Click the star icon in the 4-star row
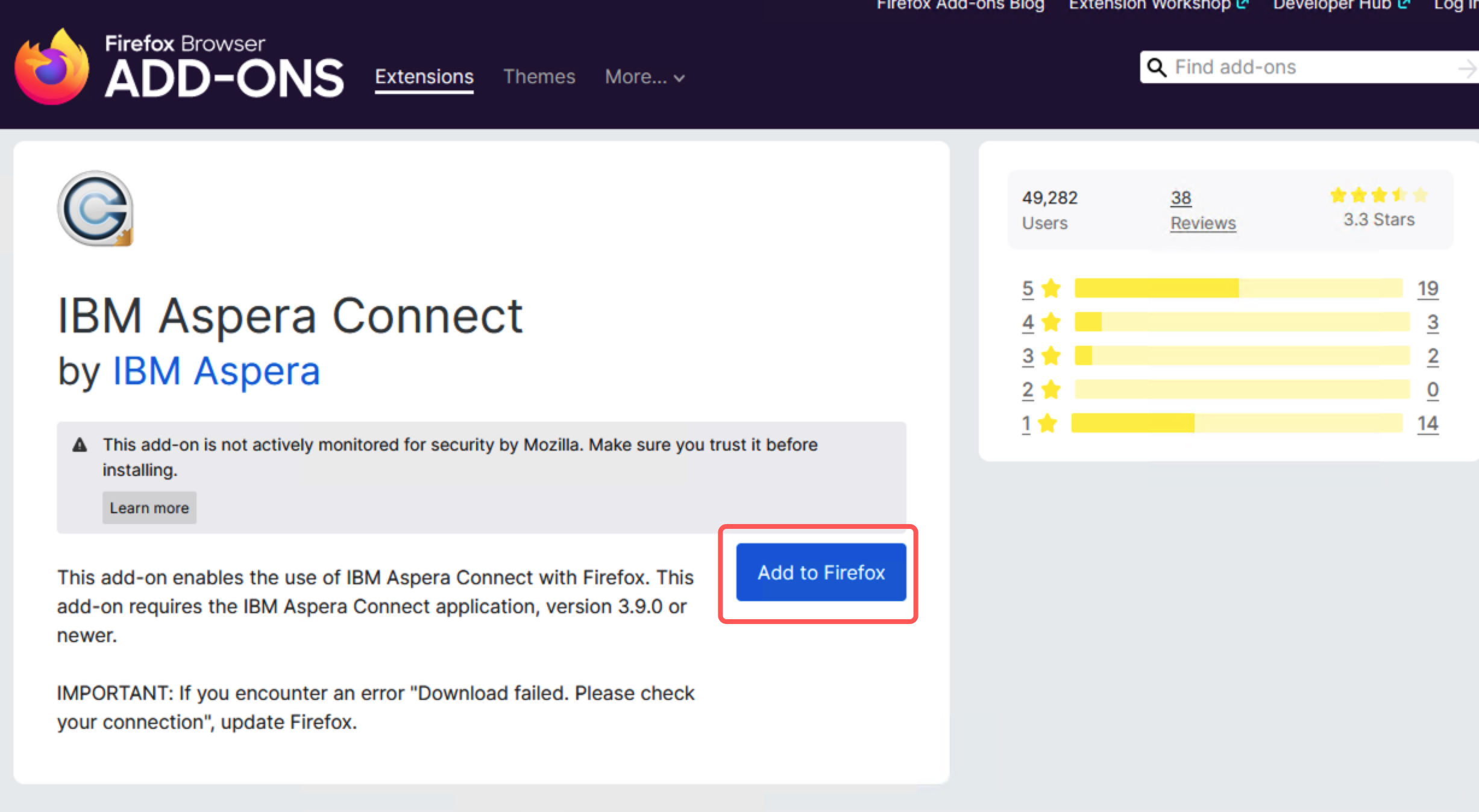This screenshot has width=1479, height=812. 1051,322
